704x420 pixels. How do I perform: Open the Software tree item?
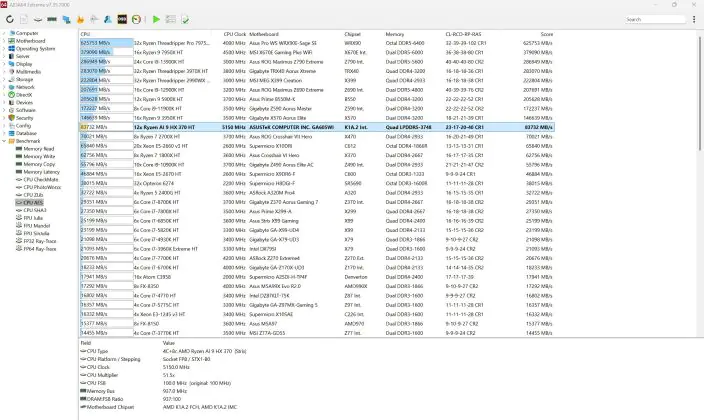(26, 110)
